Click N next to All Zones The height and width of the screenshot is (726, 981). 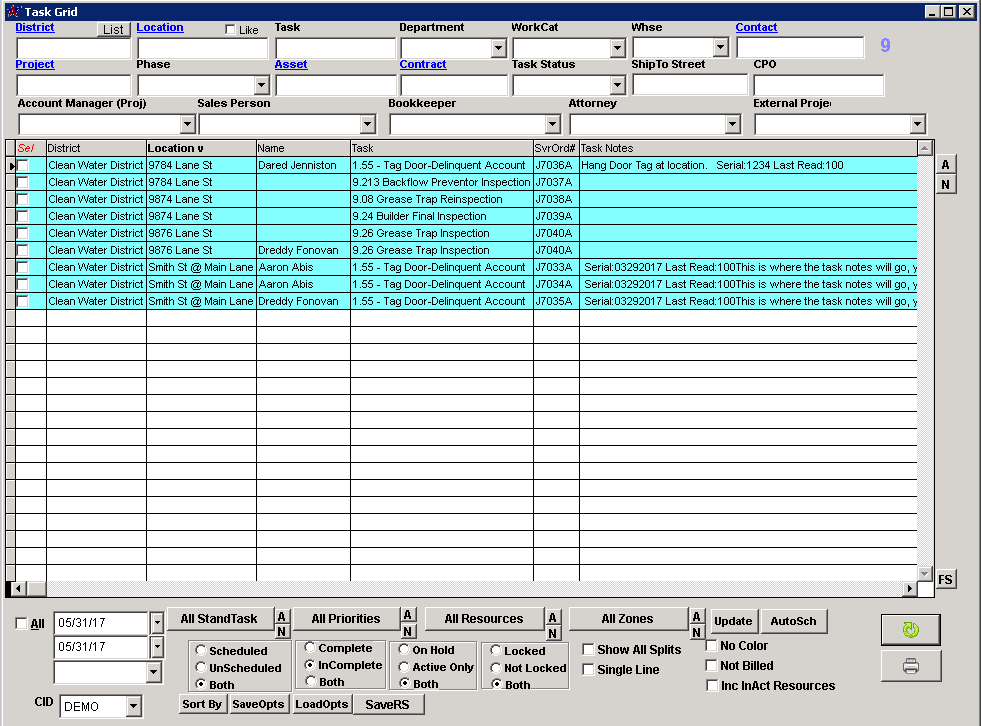[x=696, y=632]
